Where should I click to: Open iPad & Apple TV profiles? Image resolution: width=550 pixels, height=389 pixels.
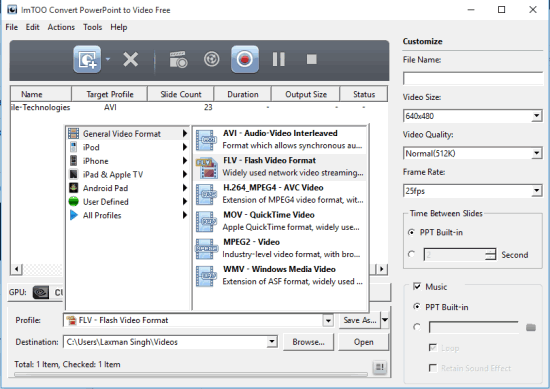coord(128,174)
